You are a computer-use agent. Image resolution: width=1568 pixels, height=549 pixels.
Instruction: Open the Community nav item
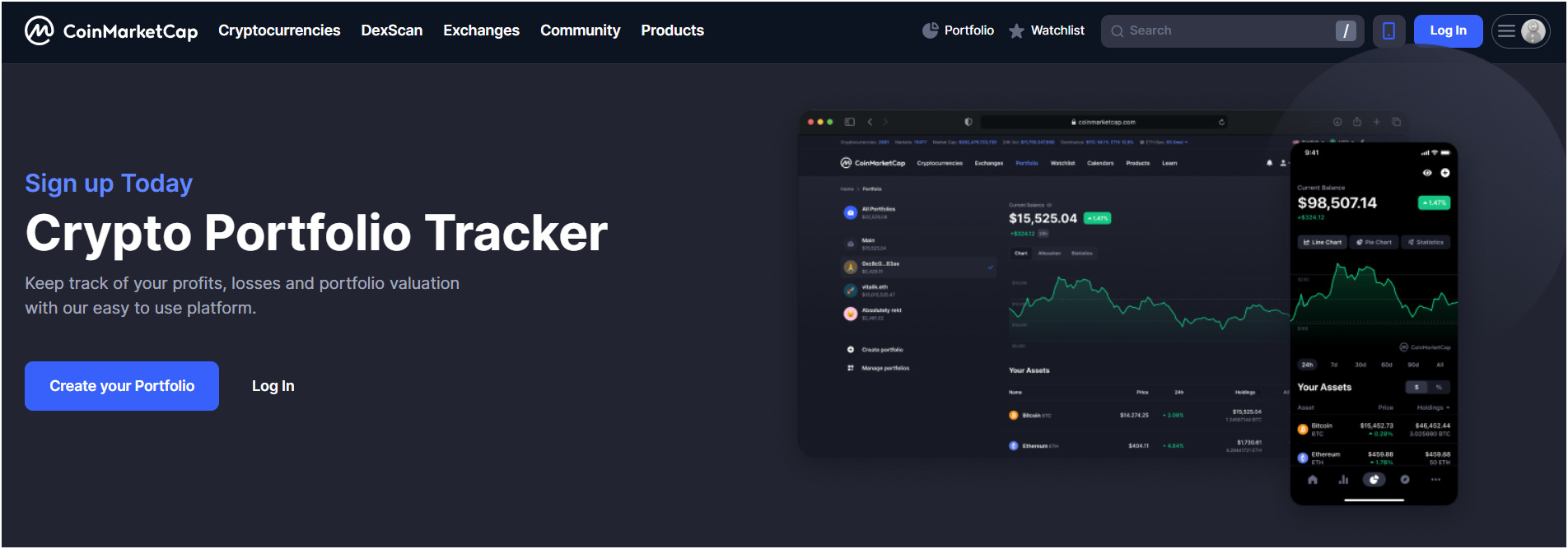[580, 30]
